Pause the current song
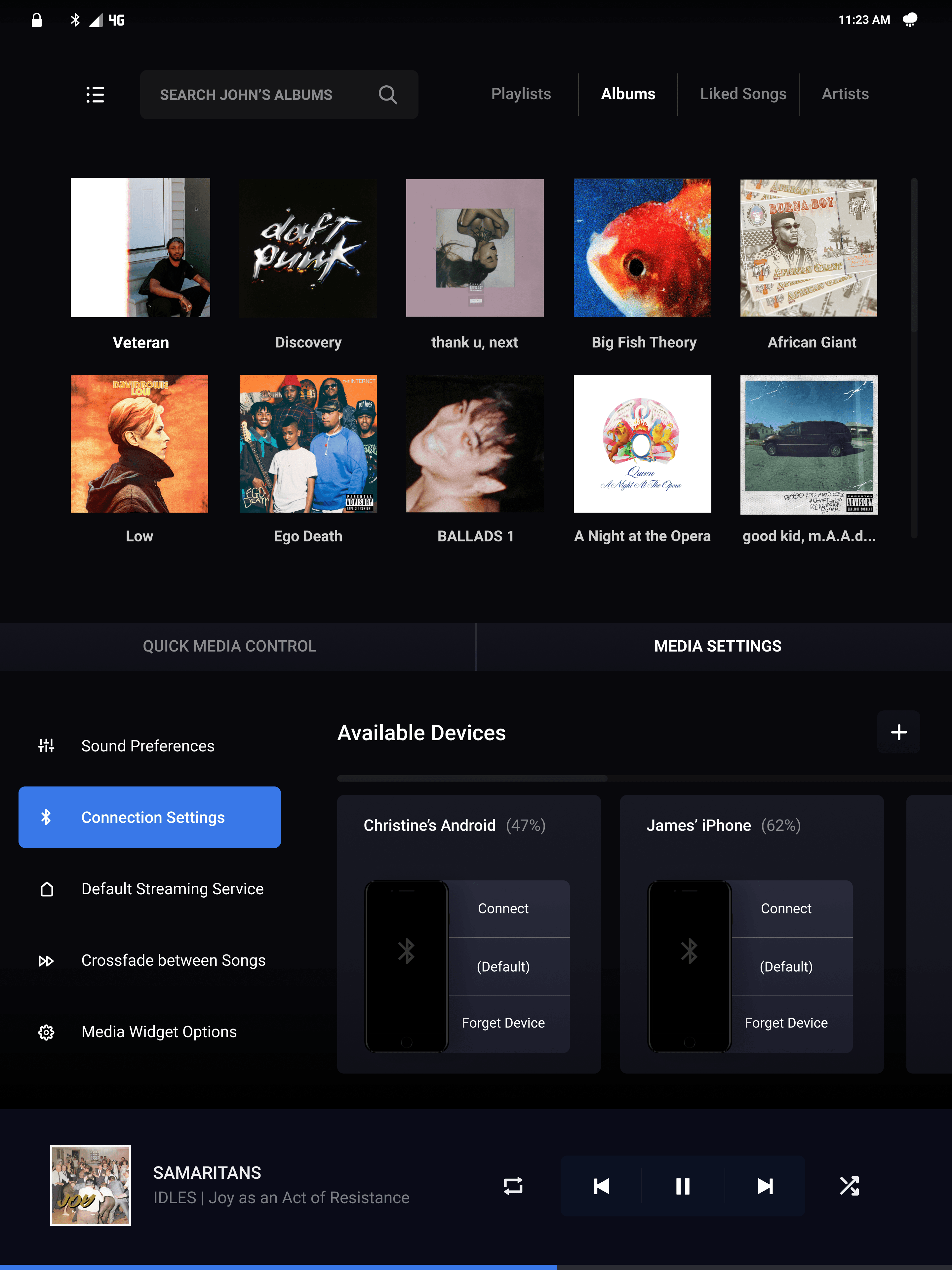Image resolution: width=952 pixels, height=1270 pixels. [683, 1186]
